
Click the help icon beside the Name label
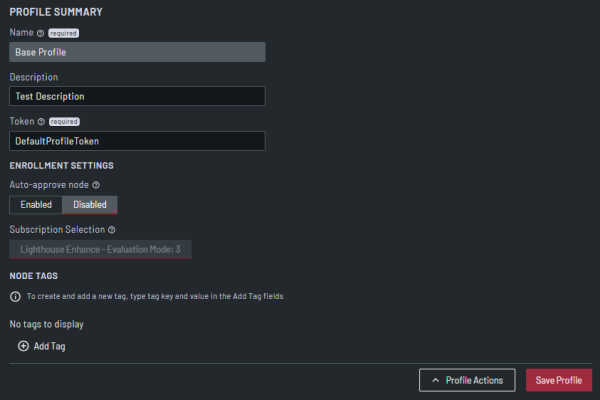tap(40, 33)
